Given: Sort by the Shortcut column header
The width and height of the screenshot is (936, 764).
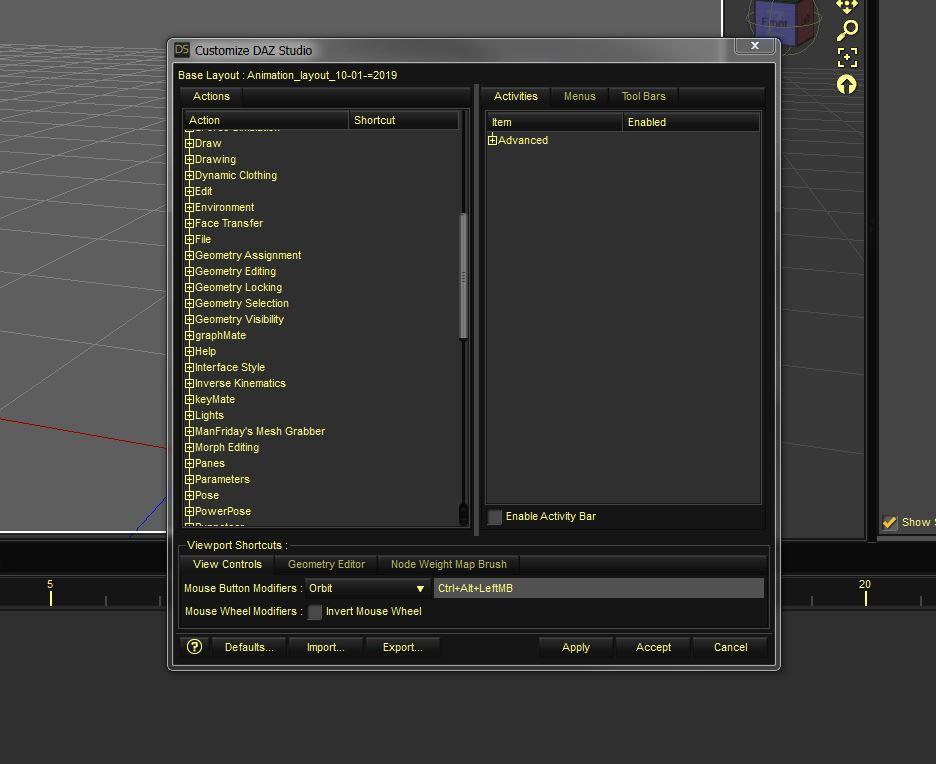Looking at the screenshot, I should [x=404, y=120].
